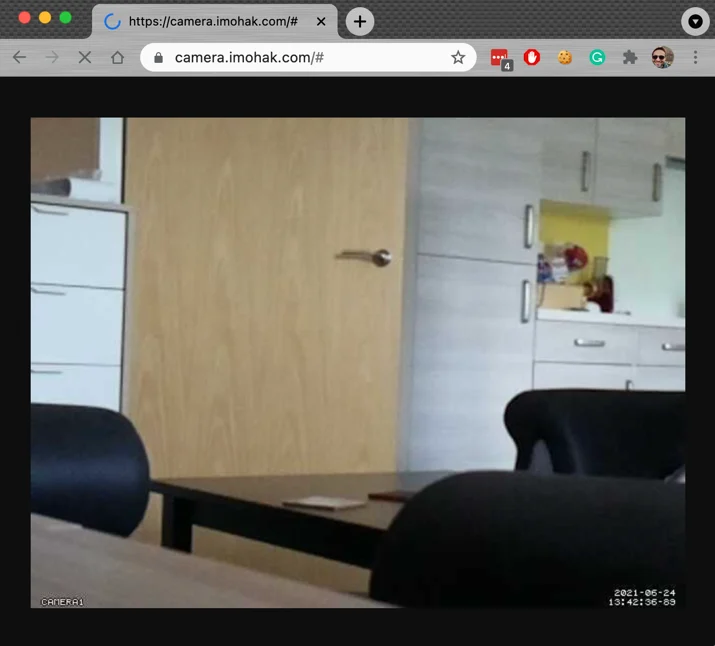This screenshot has height=646, width=715.
Task: Open the Chrome profile avatar
Action: pyautogui.click(x=662, y=57)
